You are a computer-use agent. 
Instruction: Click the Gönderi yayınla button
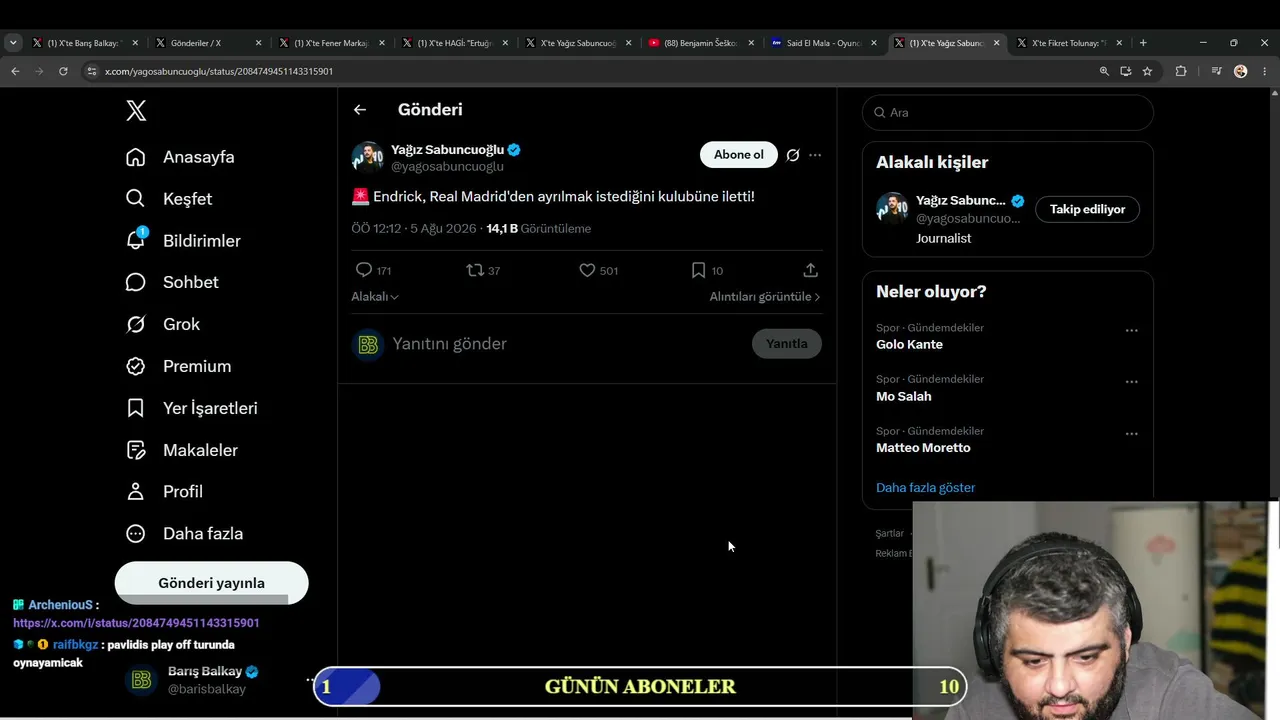[x=211, y=583]
